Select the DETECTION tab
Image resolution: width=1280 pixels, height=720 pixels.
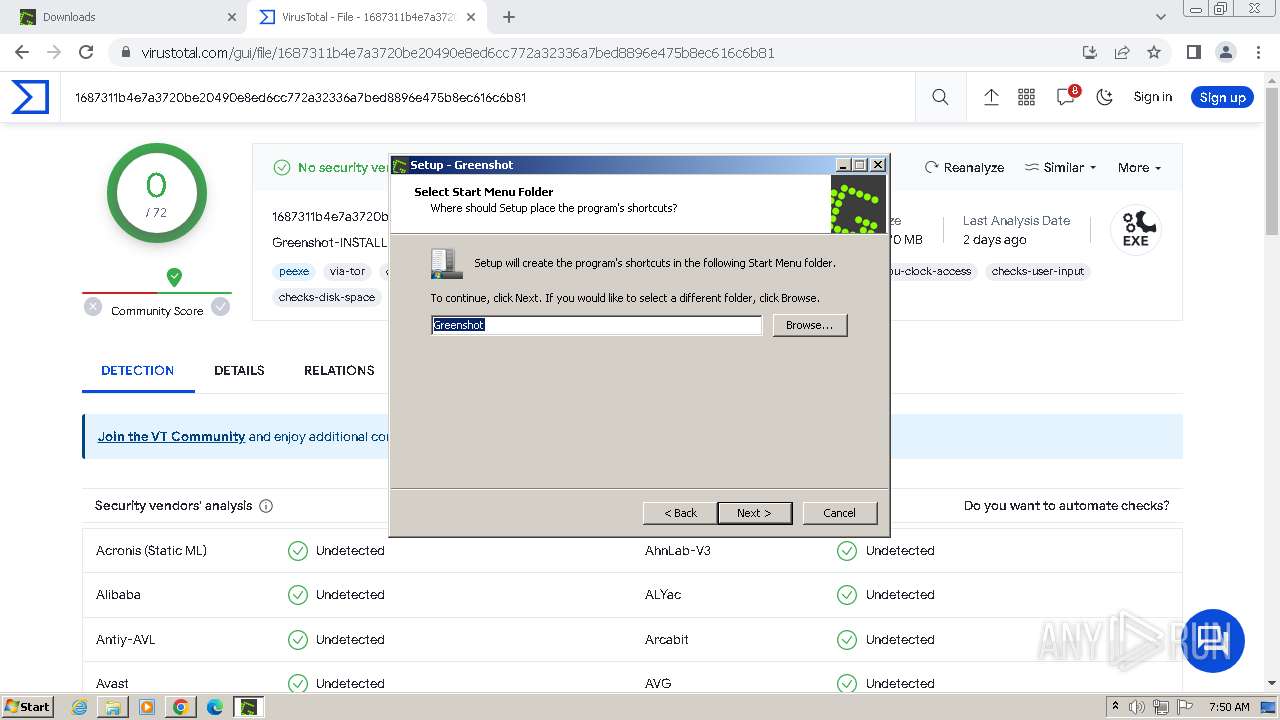pyautogui.click(x=138, y=370)
